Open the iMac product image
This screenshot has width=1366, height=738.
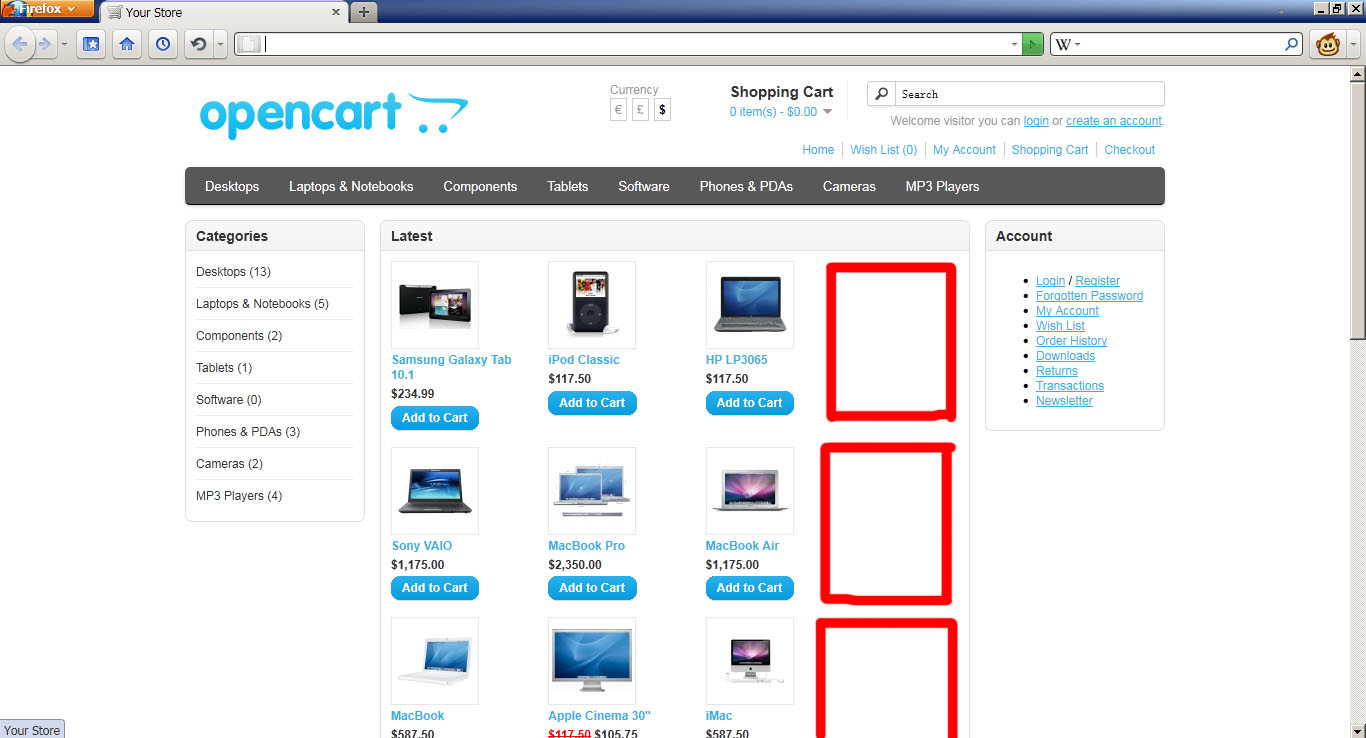[x=750, y=661]
